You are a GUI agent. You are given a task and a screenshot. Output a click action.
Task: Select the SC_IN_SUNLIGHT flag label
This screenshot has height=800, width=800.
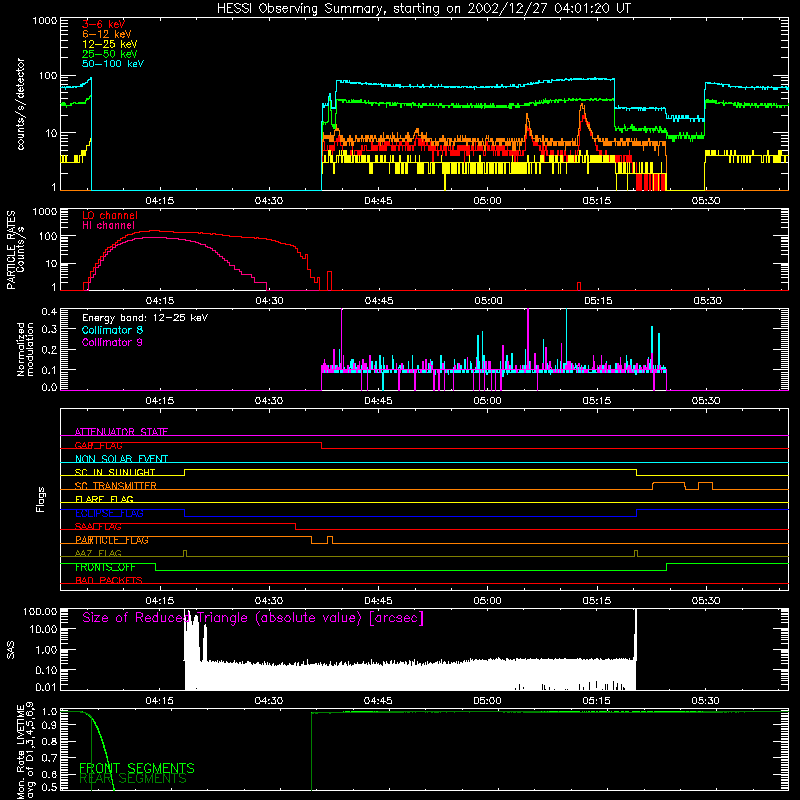(x=115, y=472)
